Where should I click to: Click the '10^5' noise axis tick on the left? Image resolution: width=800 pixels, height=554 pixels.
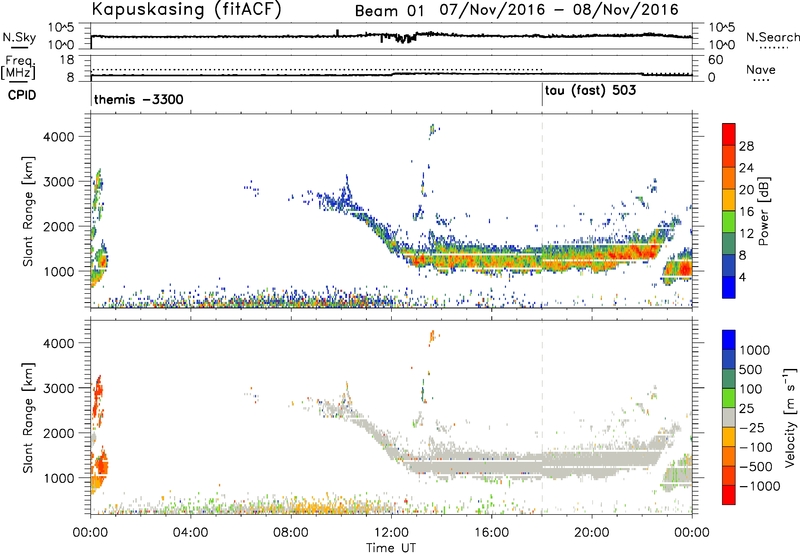tap(61, 28)
